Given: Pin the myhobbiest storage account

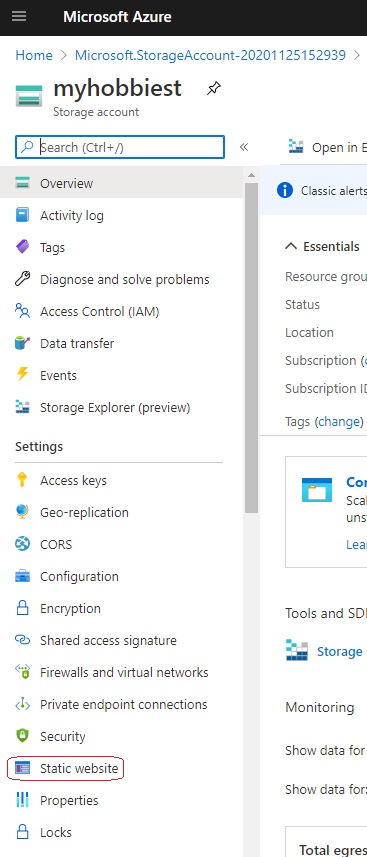Looking at the screenshot, I should [x=213, y=89].
